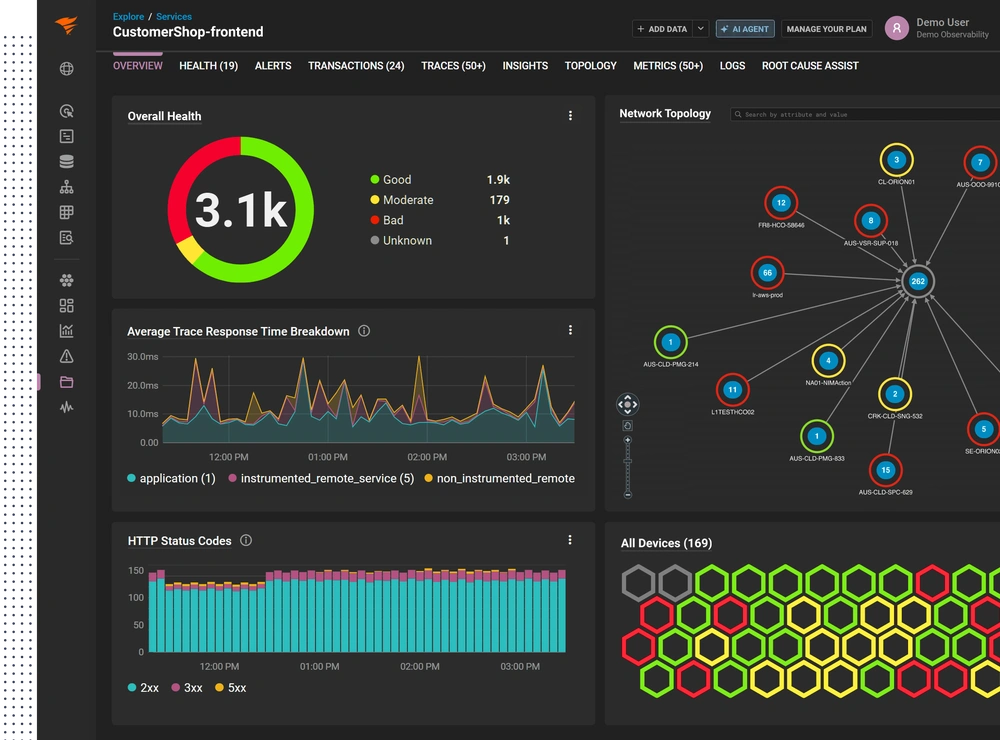
Task: Toggle the 3xx legend series
Action: click(187, 688)
